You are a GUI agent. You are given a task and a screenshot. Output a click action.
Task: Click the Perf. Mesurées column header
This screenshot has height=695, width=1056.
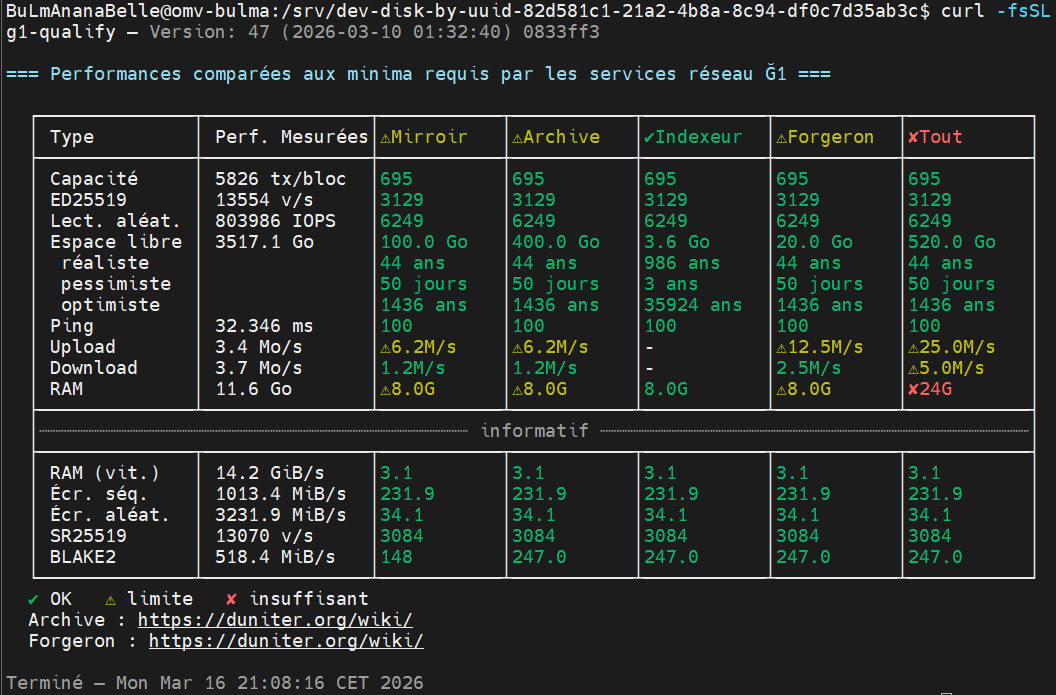tap(291, 138)
